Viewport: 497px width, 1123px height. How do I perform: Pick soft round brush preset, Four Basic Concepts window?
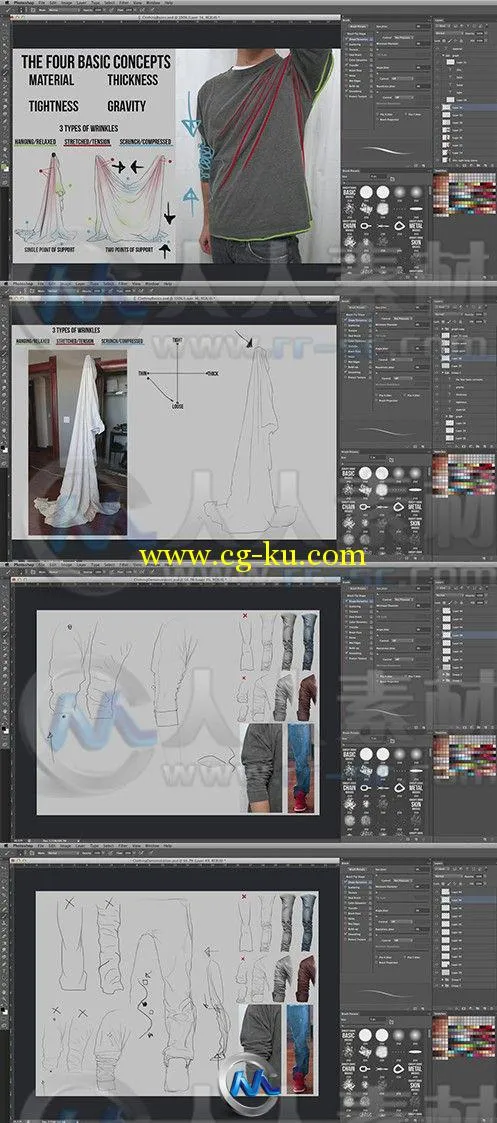click(399, 192)
